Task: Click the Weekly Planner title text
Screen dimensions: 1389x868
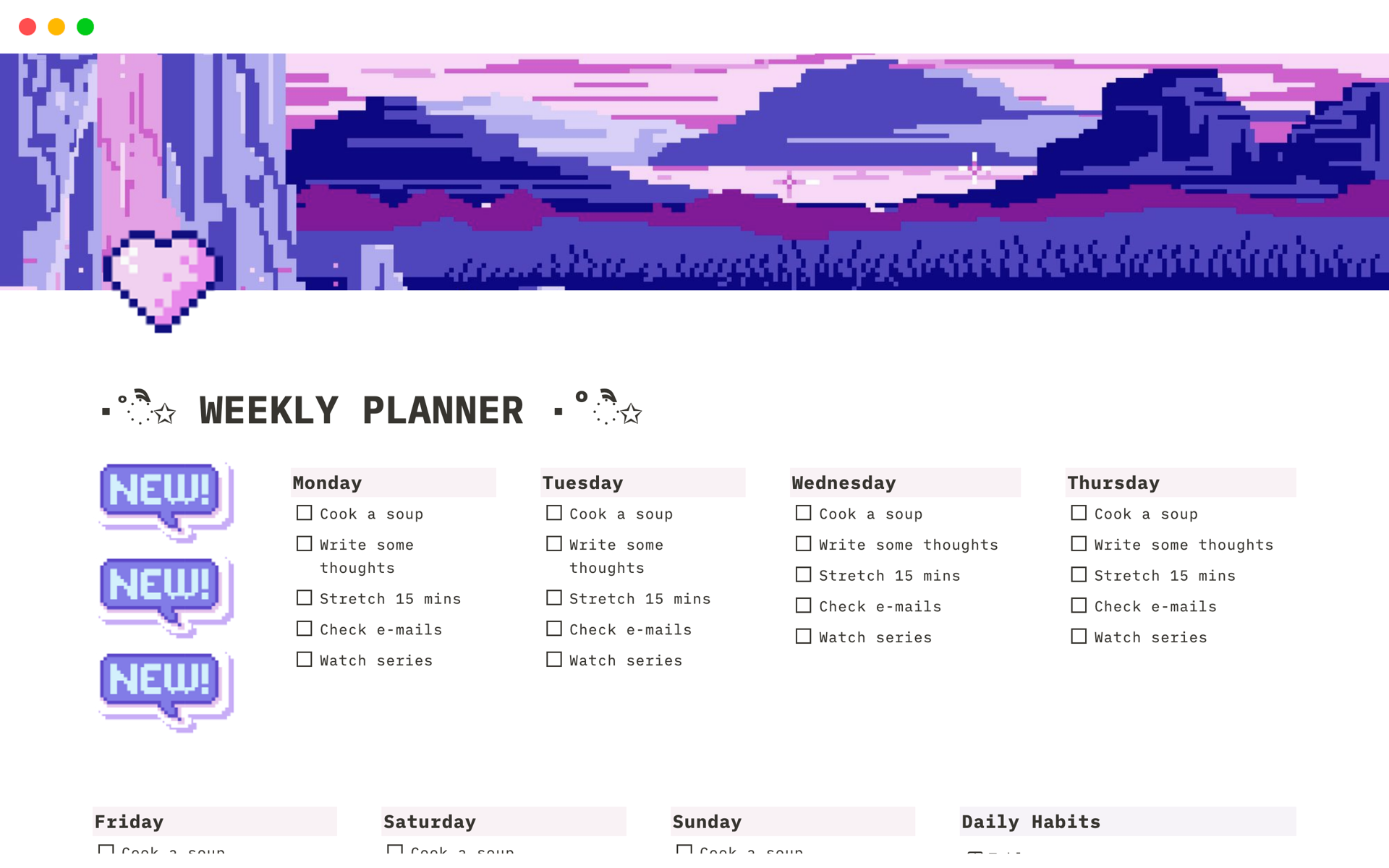Action: [359, 408]
